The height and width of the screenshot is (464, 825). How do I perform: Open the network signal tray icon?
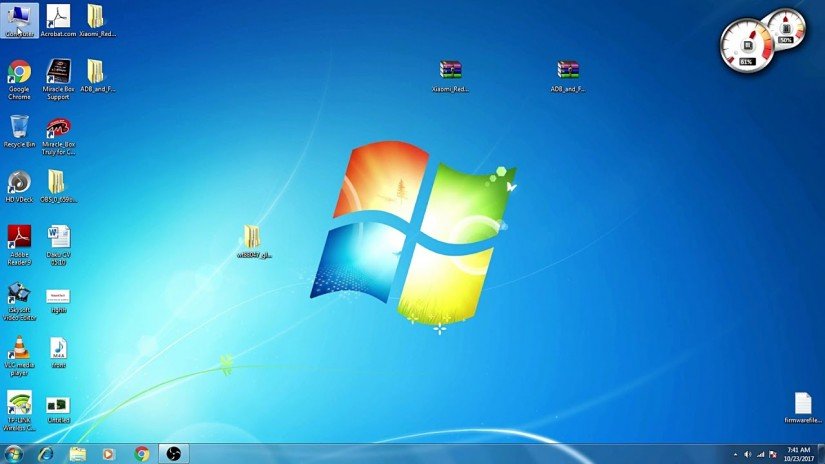[x=760, y=455]
